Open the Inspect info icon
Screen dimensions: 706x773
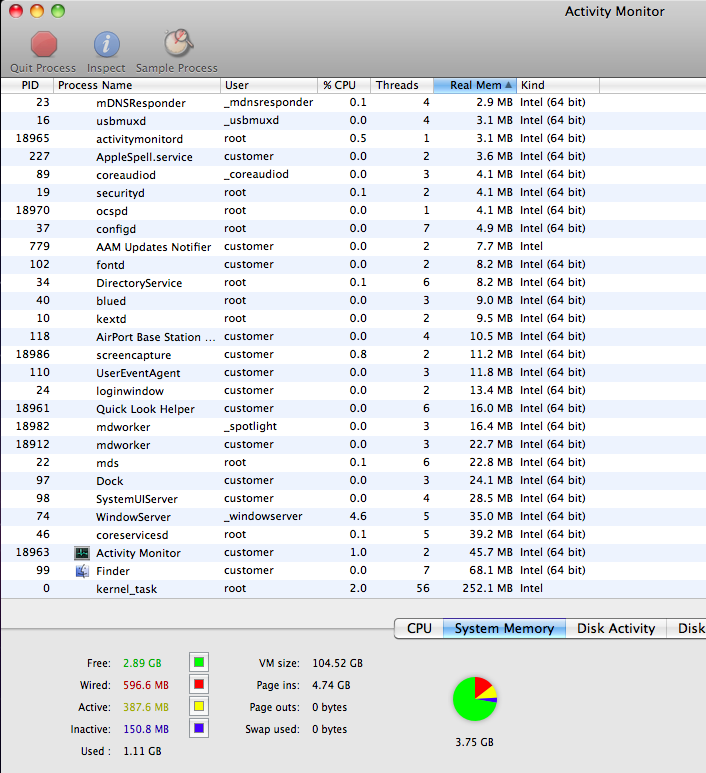tap(106, 44)
